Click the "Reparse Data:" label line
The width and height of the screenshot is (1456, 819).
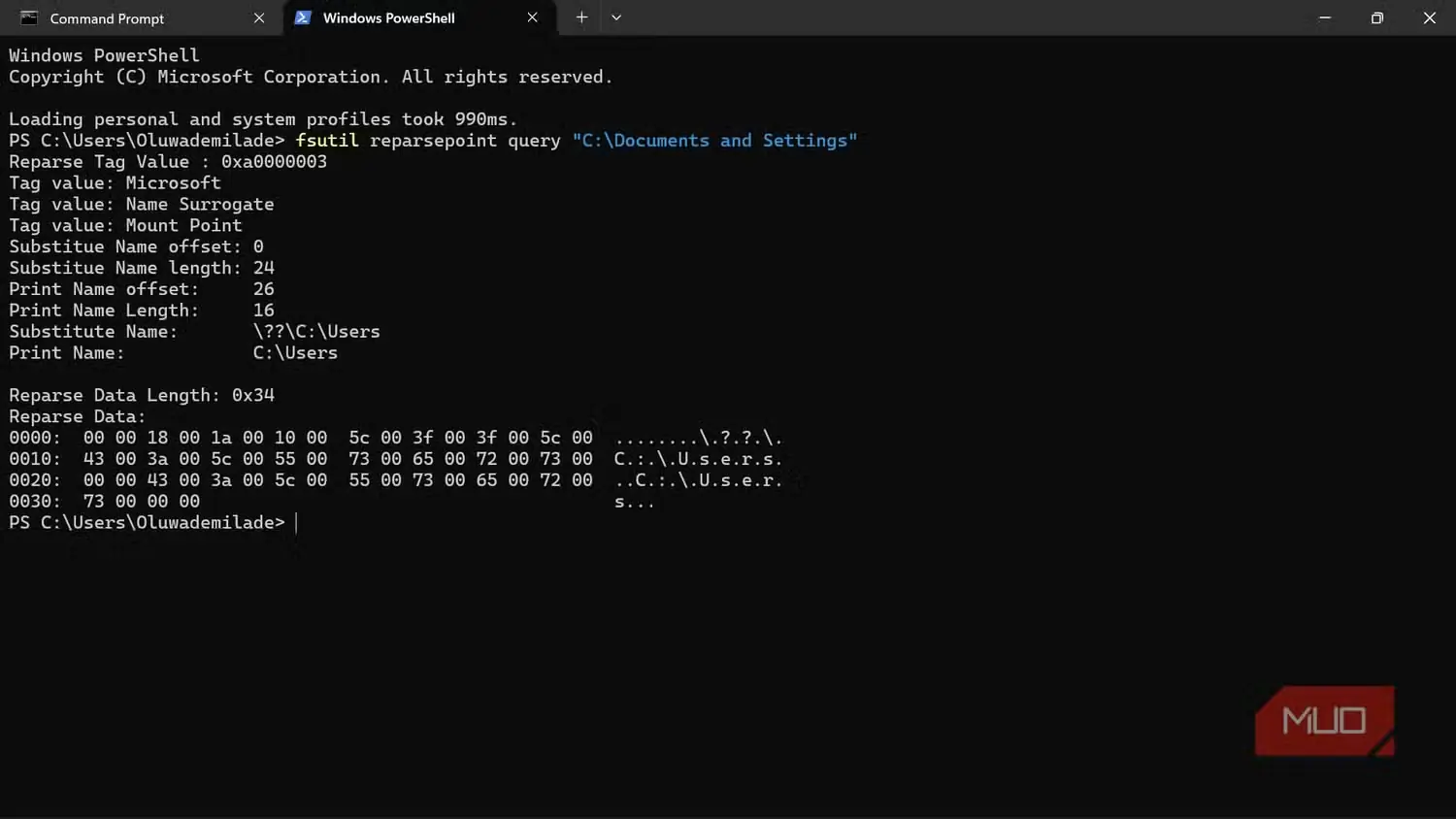click(78, 417)
